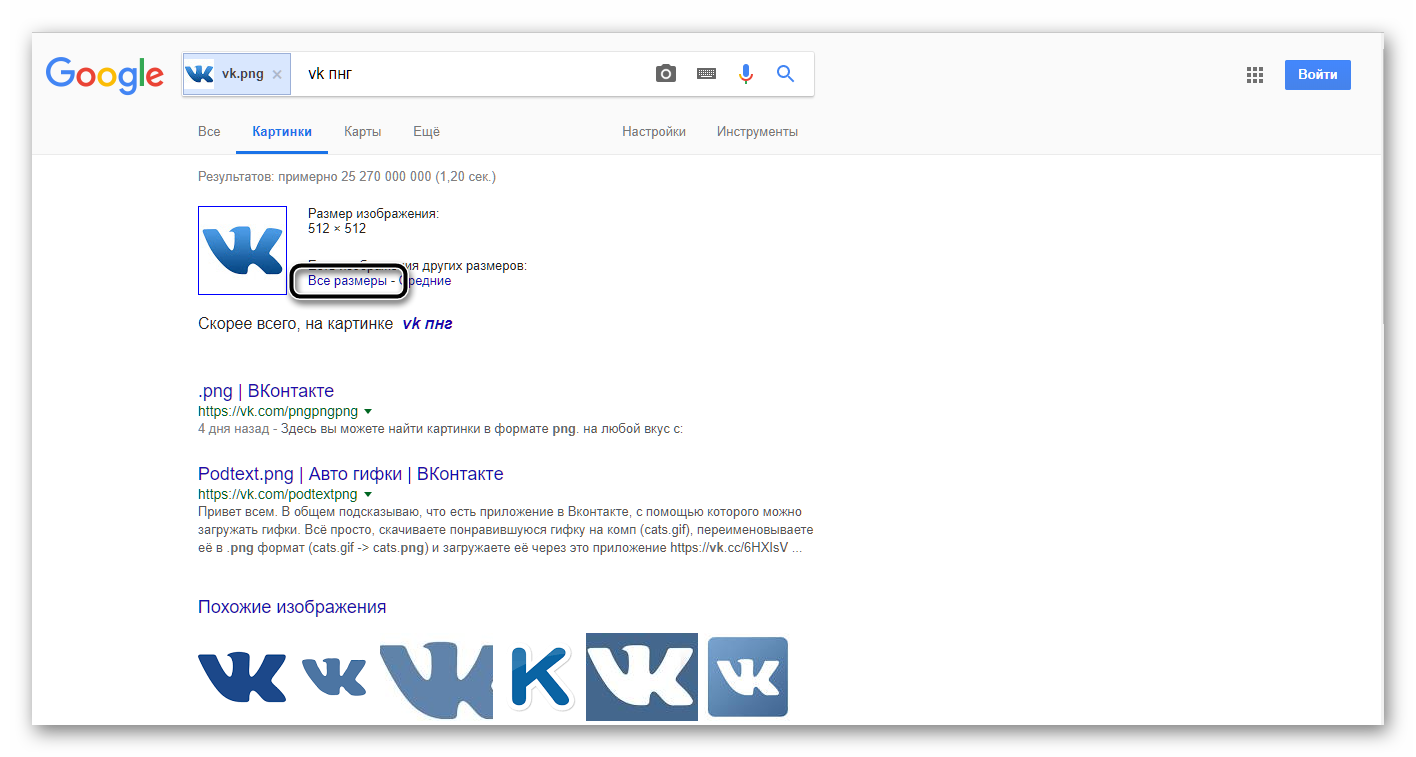Click the blue magnifier search button
Screen dimensions: 1416x757
pos(786,74)
